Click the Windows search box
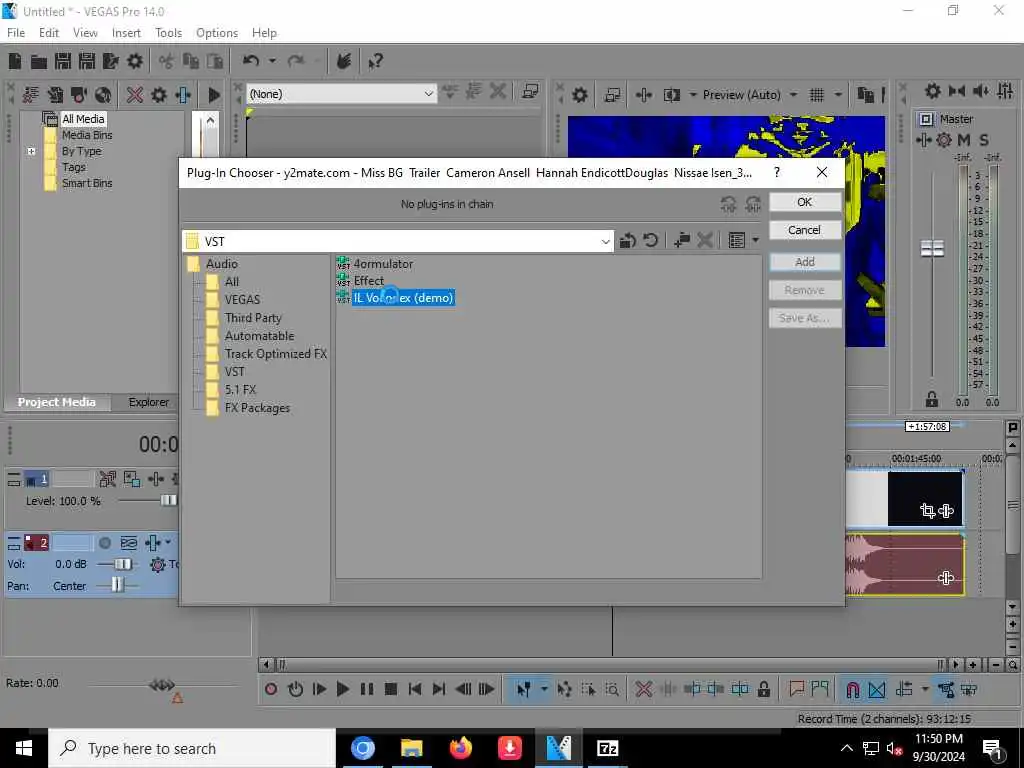The image size is (1024, 768). (192, 748)
